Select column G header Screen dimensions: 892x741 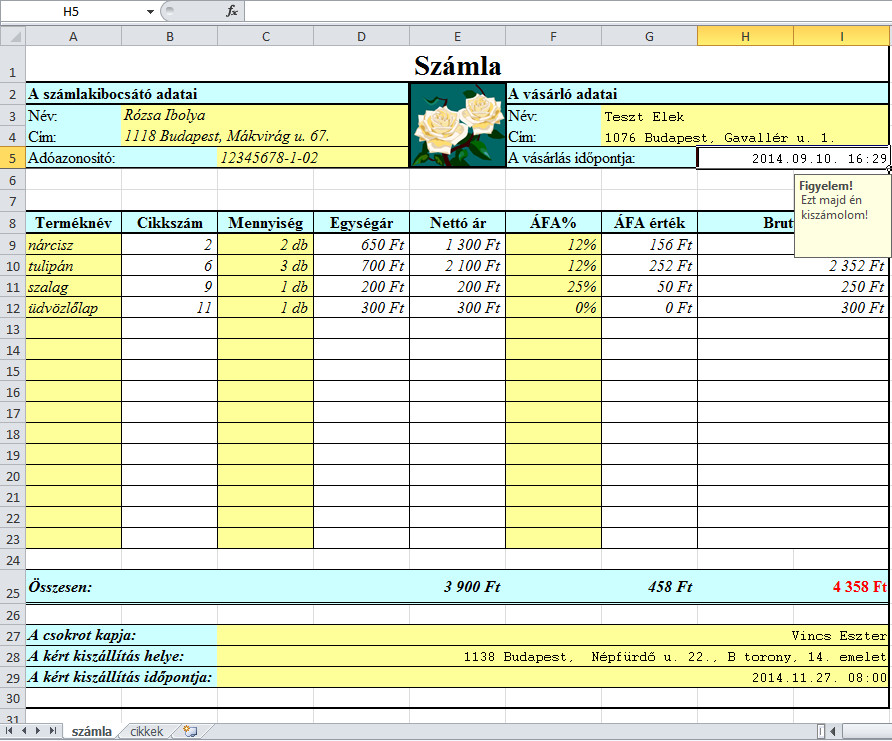[x=649, y=36]
